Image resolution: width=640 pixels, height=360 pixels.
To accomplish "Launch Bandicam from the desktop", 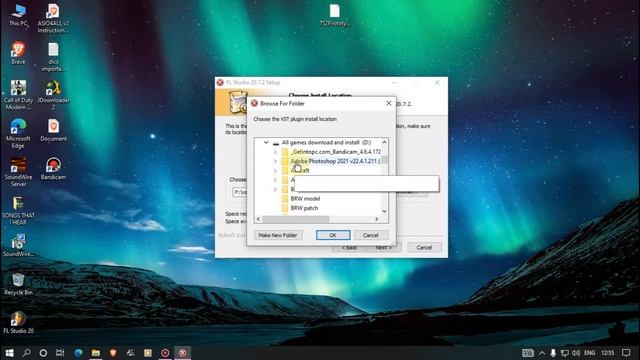I will coord(53,169).
